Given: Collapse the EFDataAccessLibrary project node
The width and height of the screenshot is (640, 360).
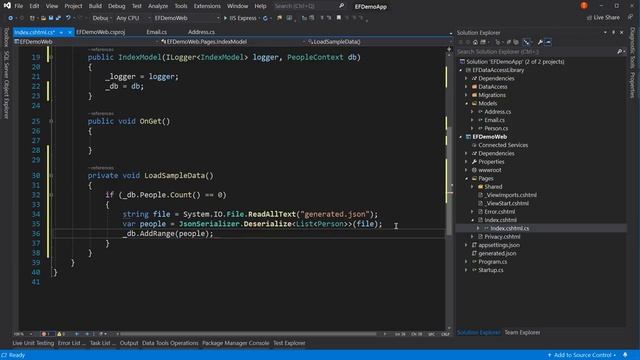Looking at the screenshot, I should pos(461,70).
